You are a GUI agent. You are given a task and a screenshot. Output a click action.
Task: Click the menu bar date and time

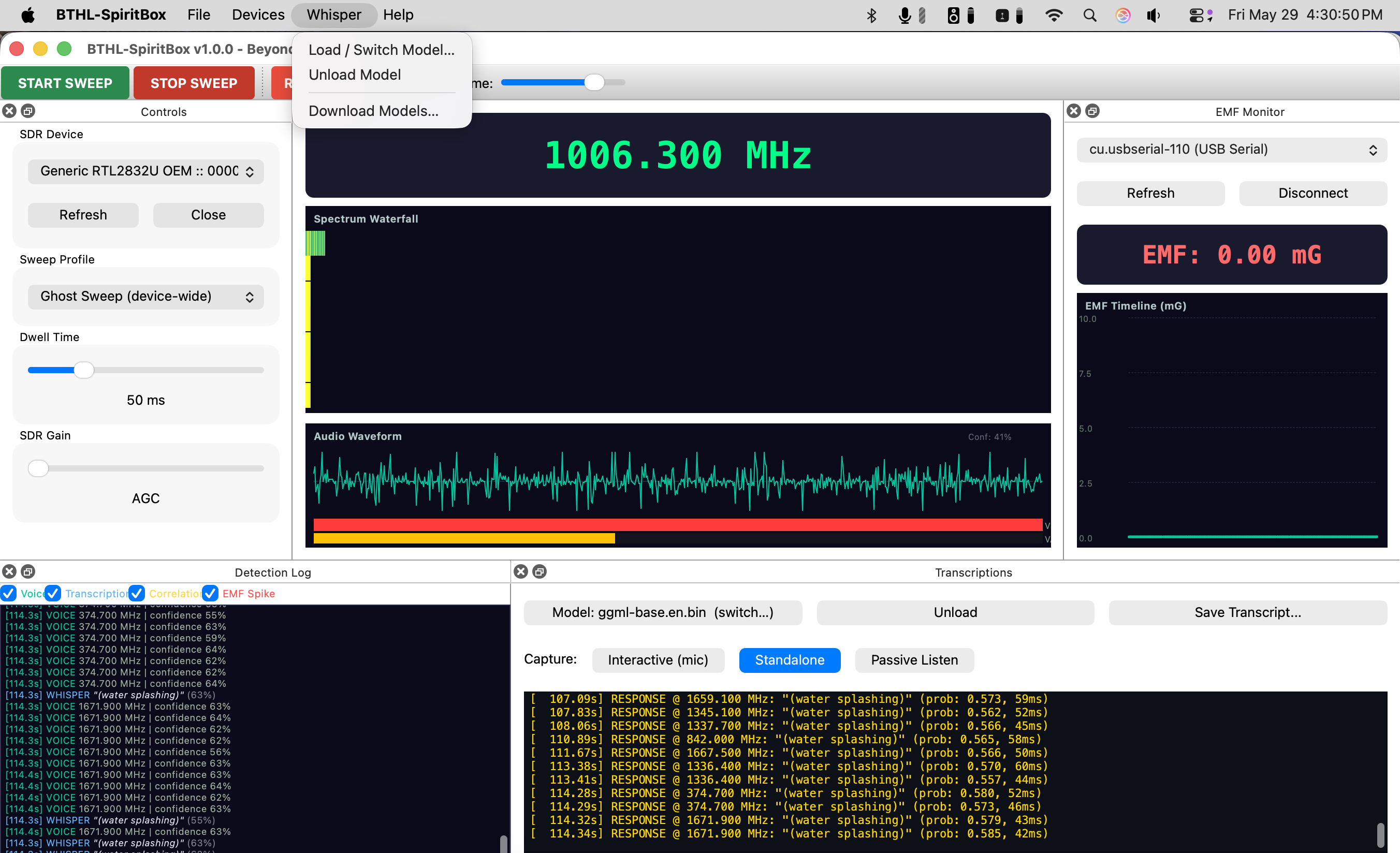pyautogui.click(x=1305, y=15)
